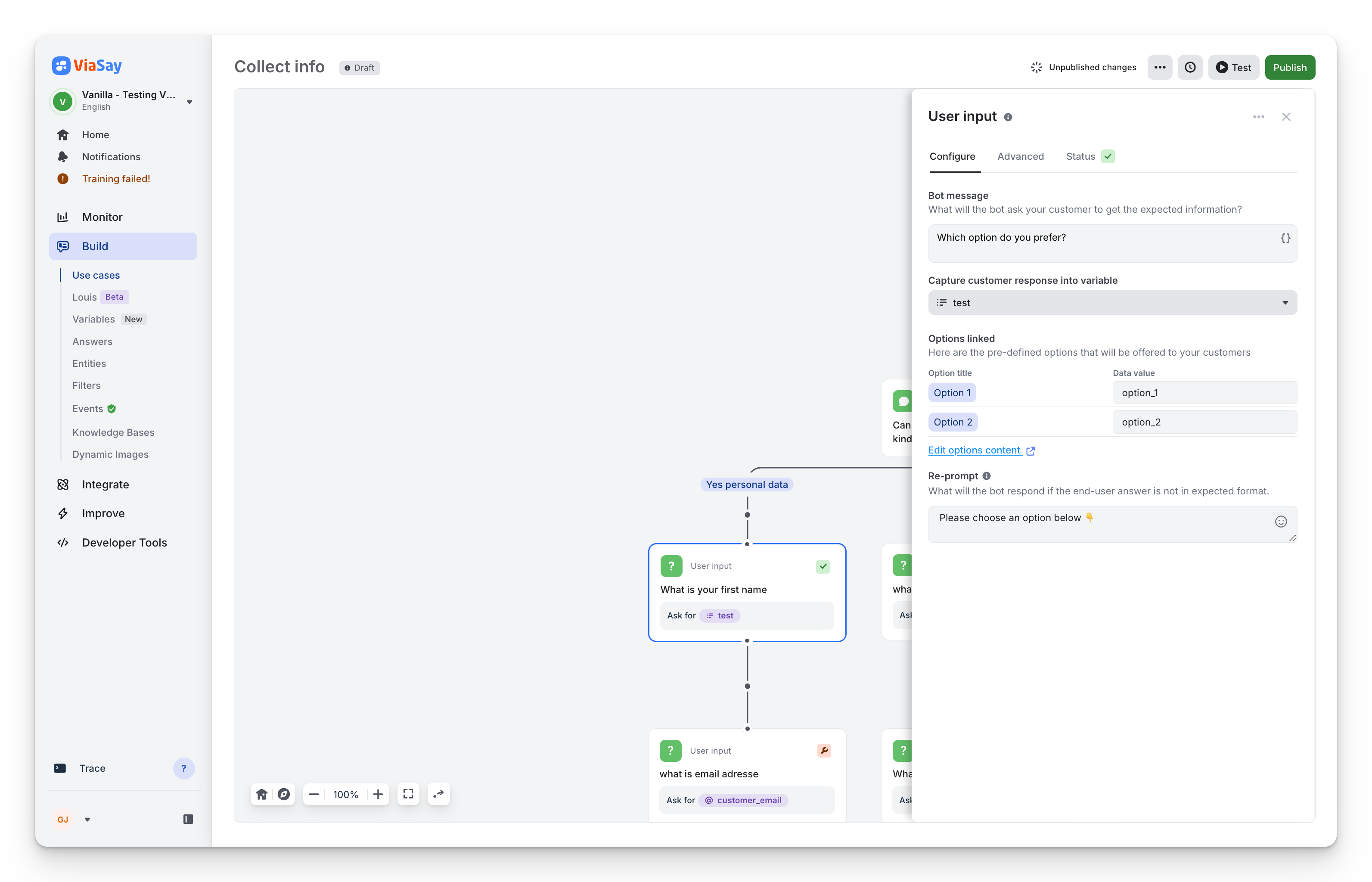Open Louis Beta menu item
Image resolution: width=1372 pixels, height=882 pixels.
101,297
